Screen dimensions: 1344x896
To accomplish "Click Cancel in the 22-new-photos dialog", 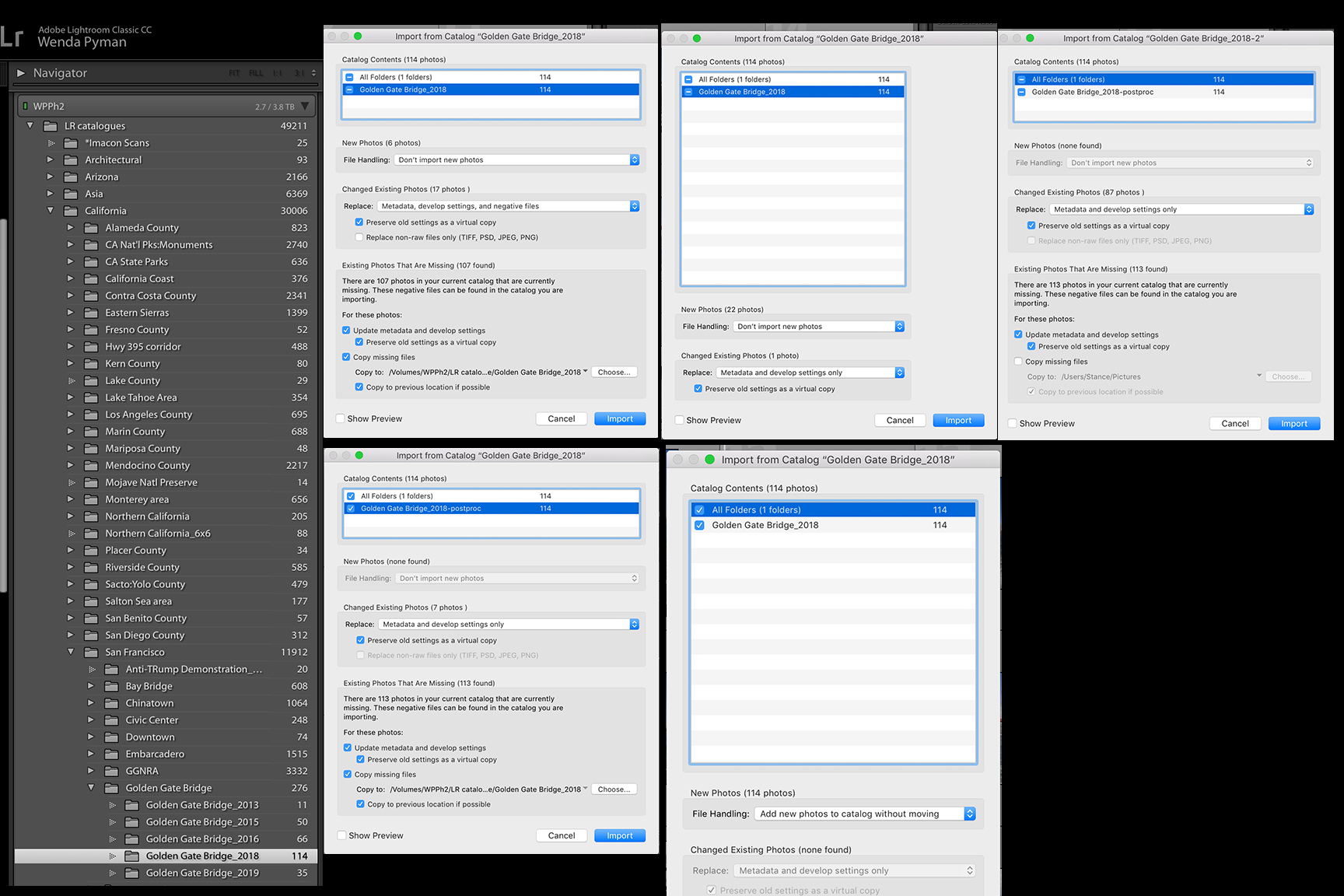I will [900, 420].
